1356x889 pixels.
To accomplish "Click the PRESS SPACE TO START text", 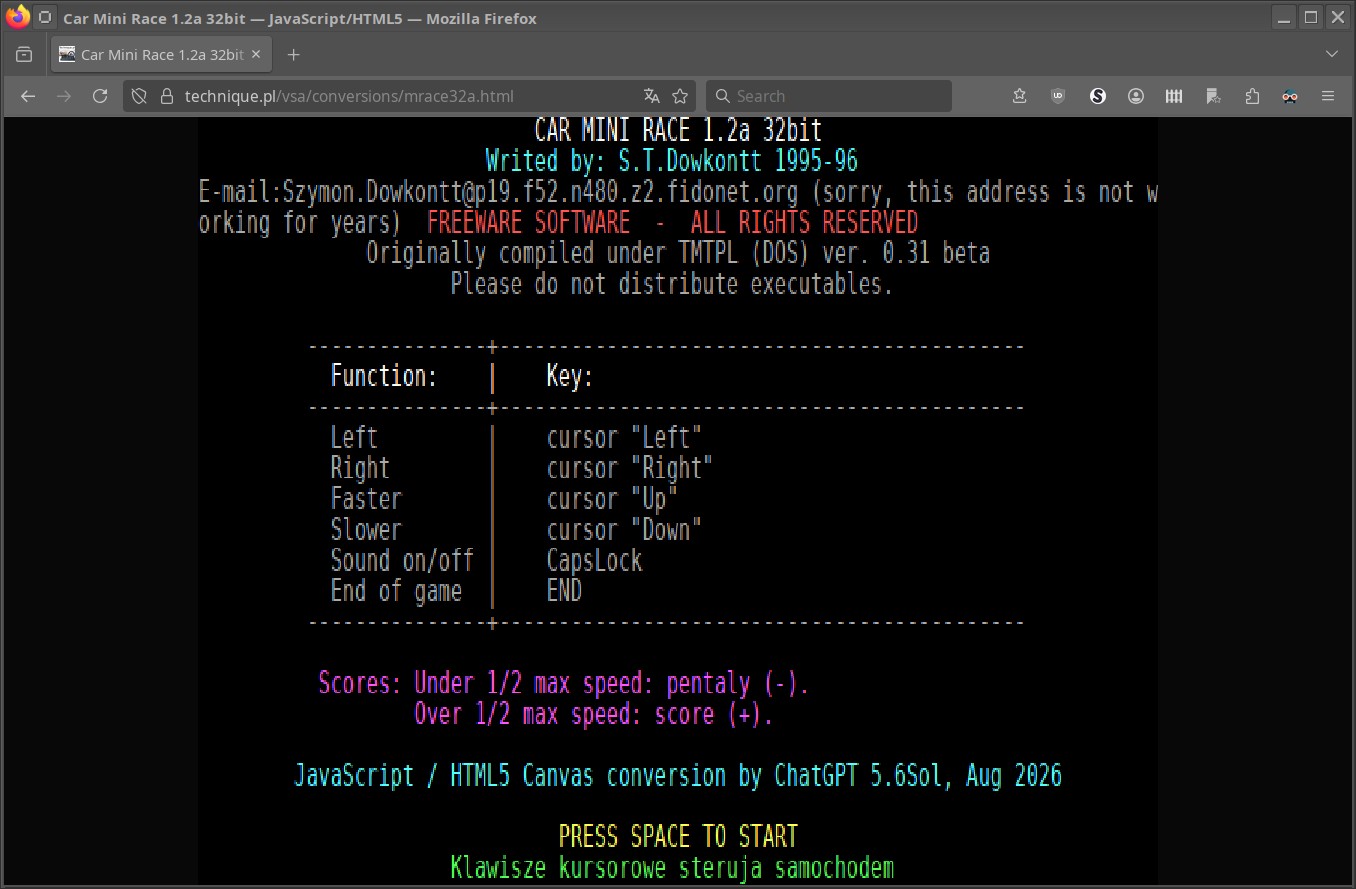I will pyautogui.click(x=678, y=836).
